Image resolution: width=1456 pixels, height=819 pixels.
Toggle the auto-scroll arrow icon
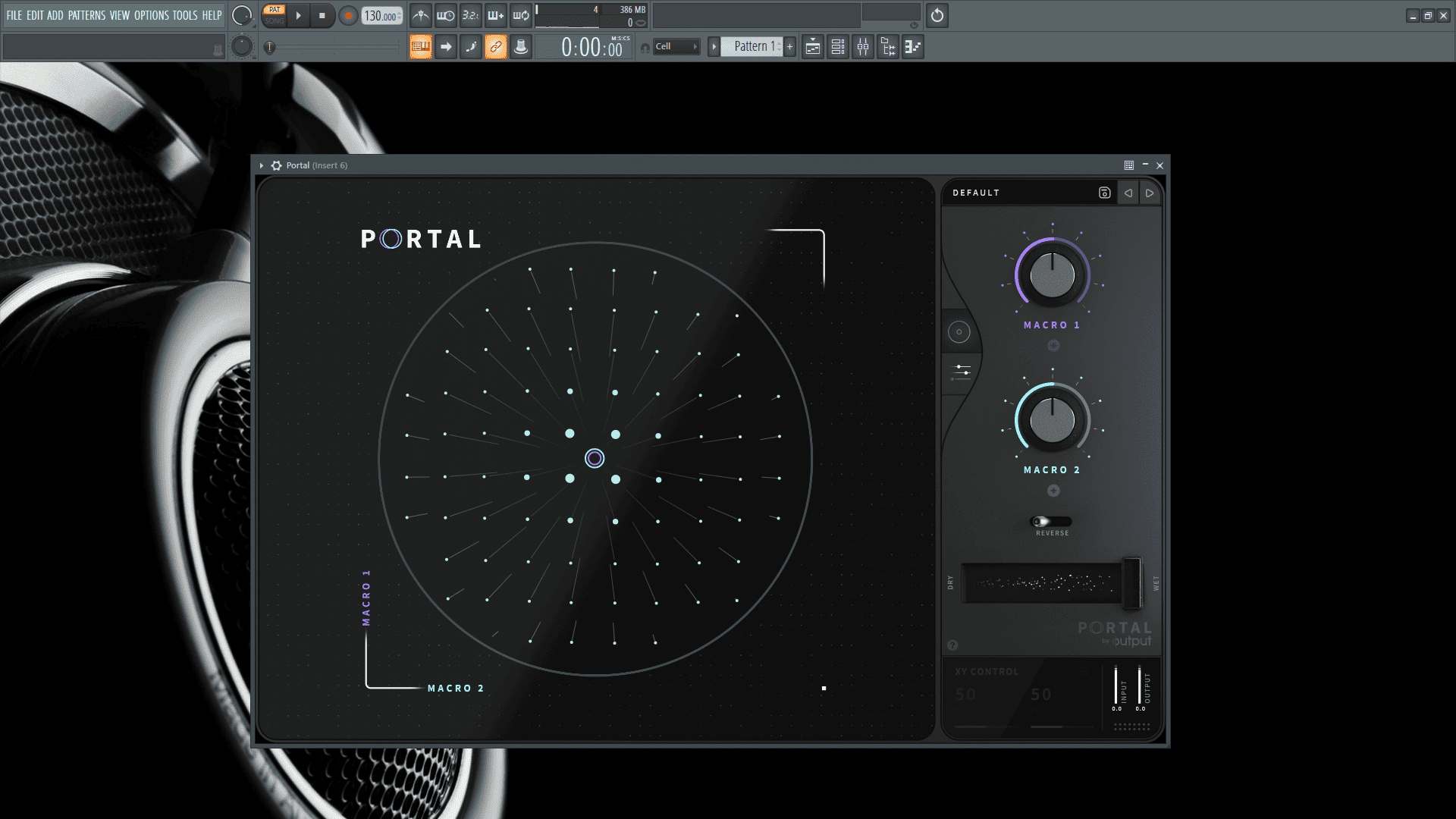tap(446, 47)
